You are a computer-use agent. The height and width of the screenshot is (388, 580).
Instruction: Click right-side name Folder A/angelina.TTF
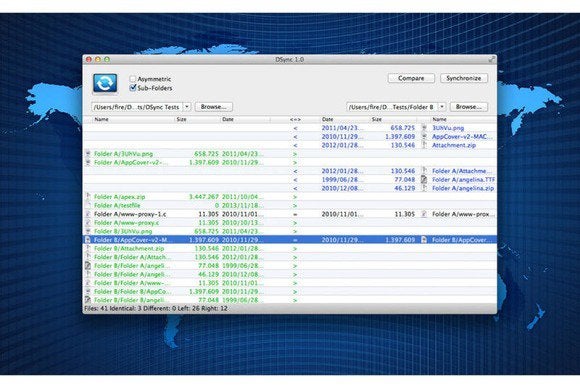tap(463, 179)
